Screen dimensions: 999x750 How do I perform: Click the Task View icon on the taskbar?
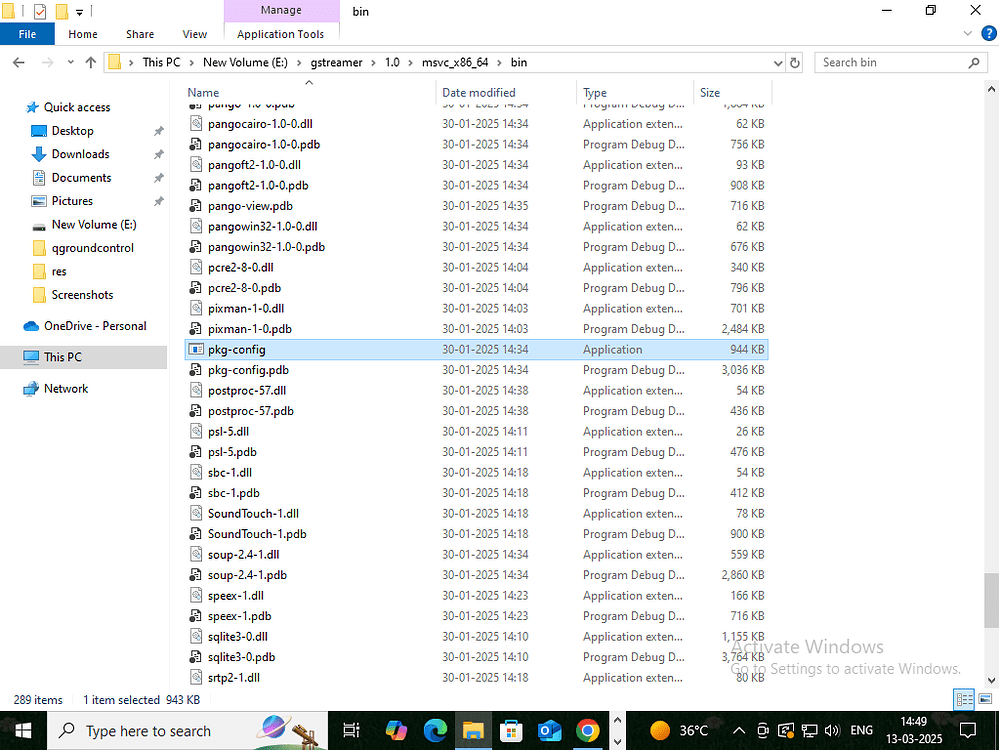tap(350, 730)
